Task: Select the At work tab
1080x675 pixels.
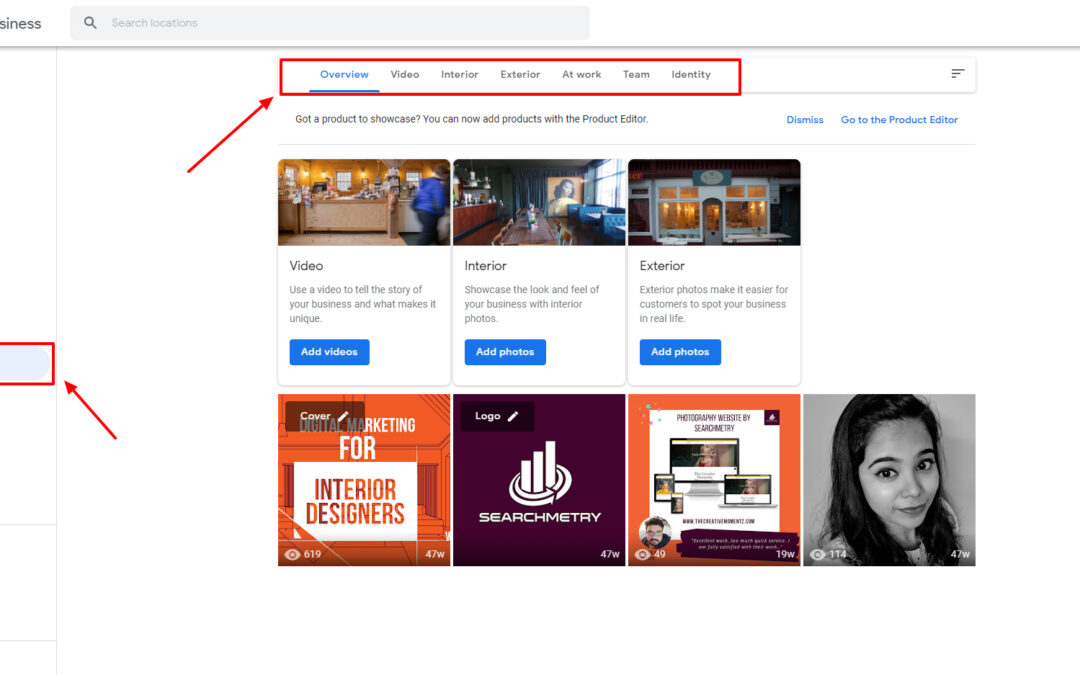Action: click(582, 75)
